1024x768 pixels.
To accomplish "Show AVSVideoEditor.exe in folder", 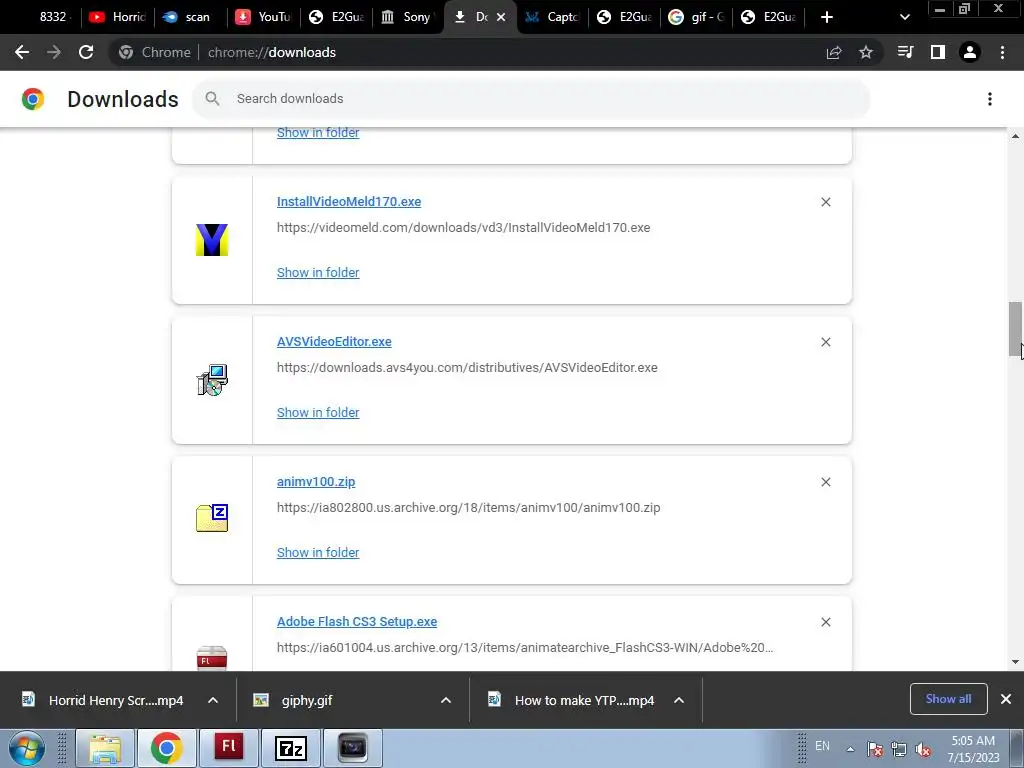I will click(318, 413).
